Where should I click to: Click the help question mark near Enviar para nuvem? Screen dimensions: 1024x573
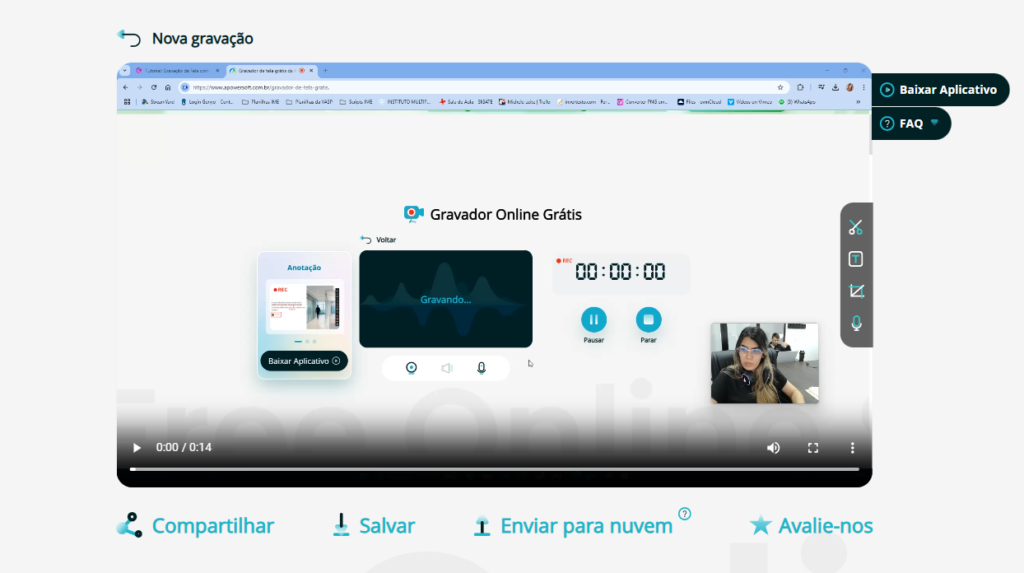(x=685, y=514)
